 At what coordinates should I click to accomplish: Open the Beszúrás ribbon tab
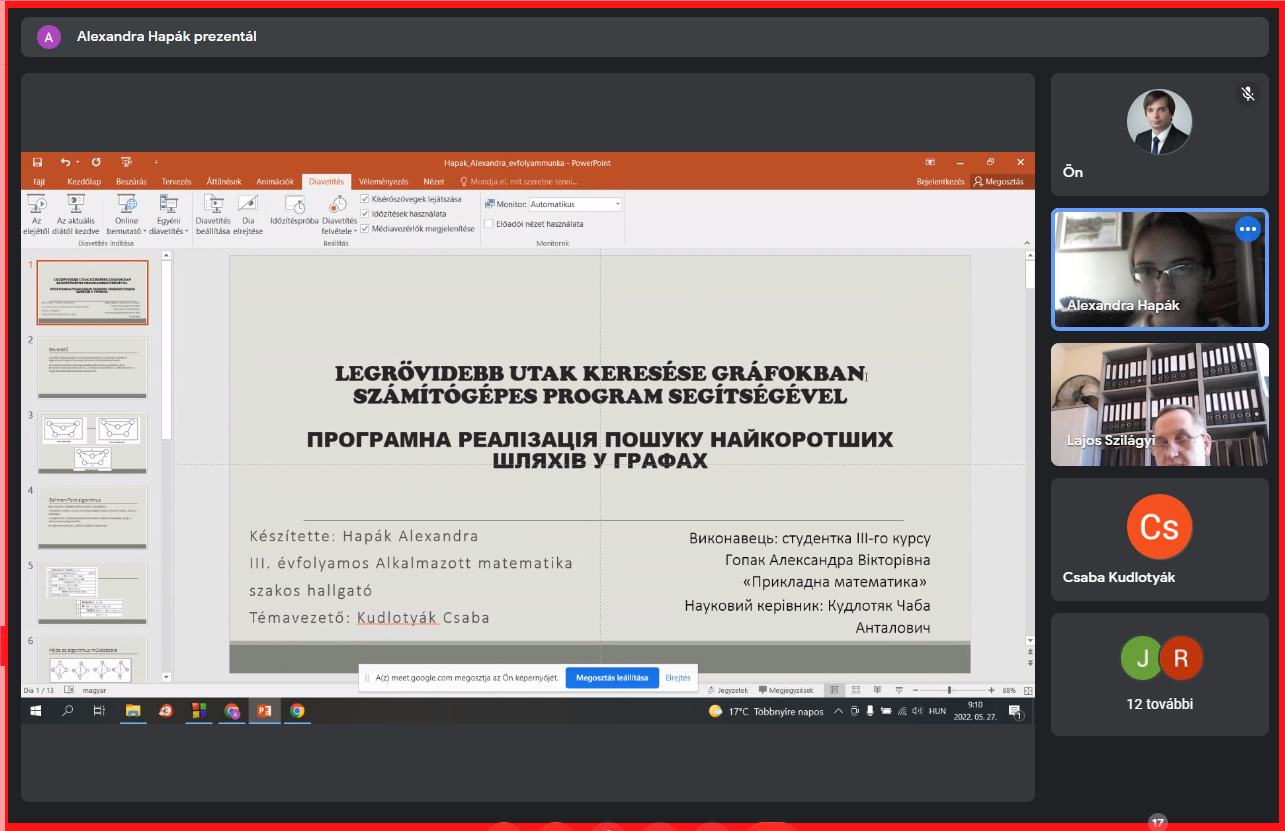click(131, 182)
